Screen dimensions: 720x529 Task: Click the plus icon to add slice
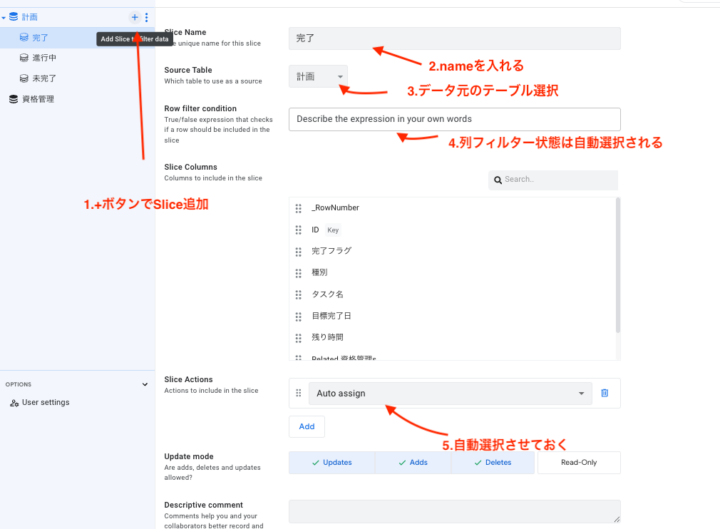[135, 17]
